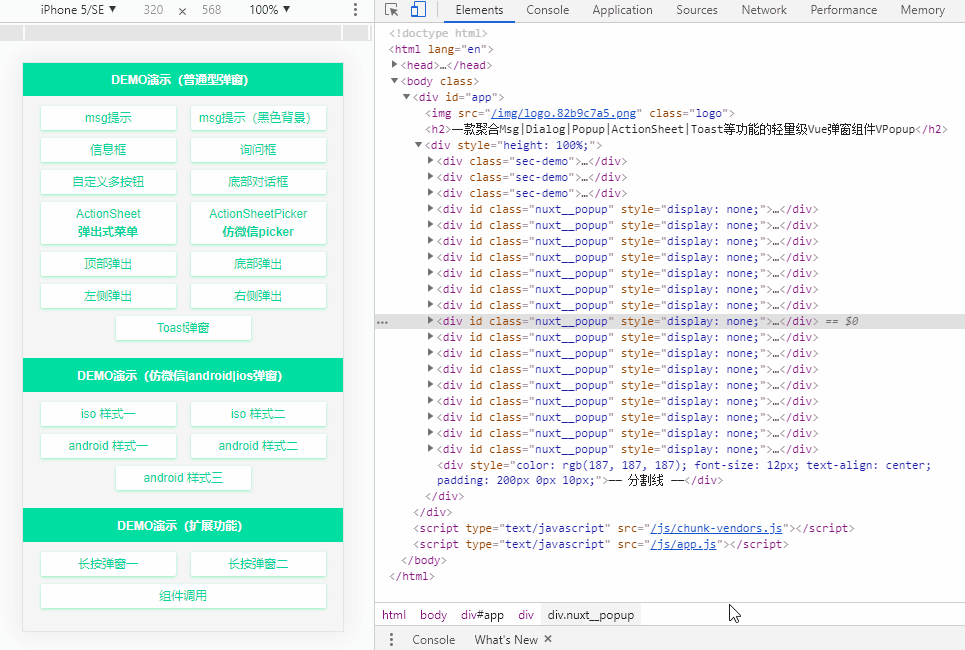Image resolution: width=965 pixels, height=650 pixels.
Task: Open the Console drawer three-dot menu
Action: coord(391,639)
